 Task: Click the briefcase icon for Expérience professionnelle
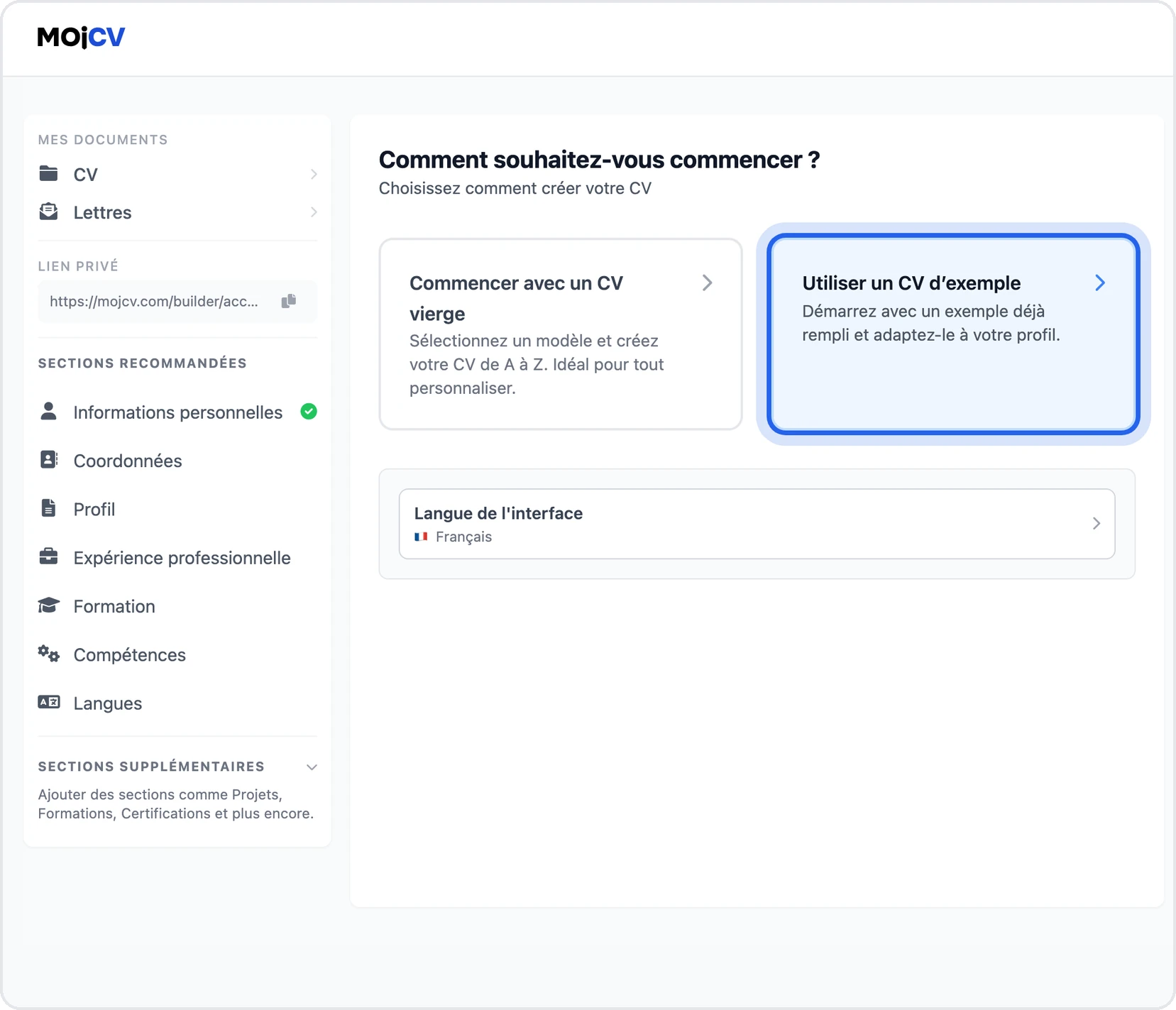point(48,556)
